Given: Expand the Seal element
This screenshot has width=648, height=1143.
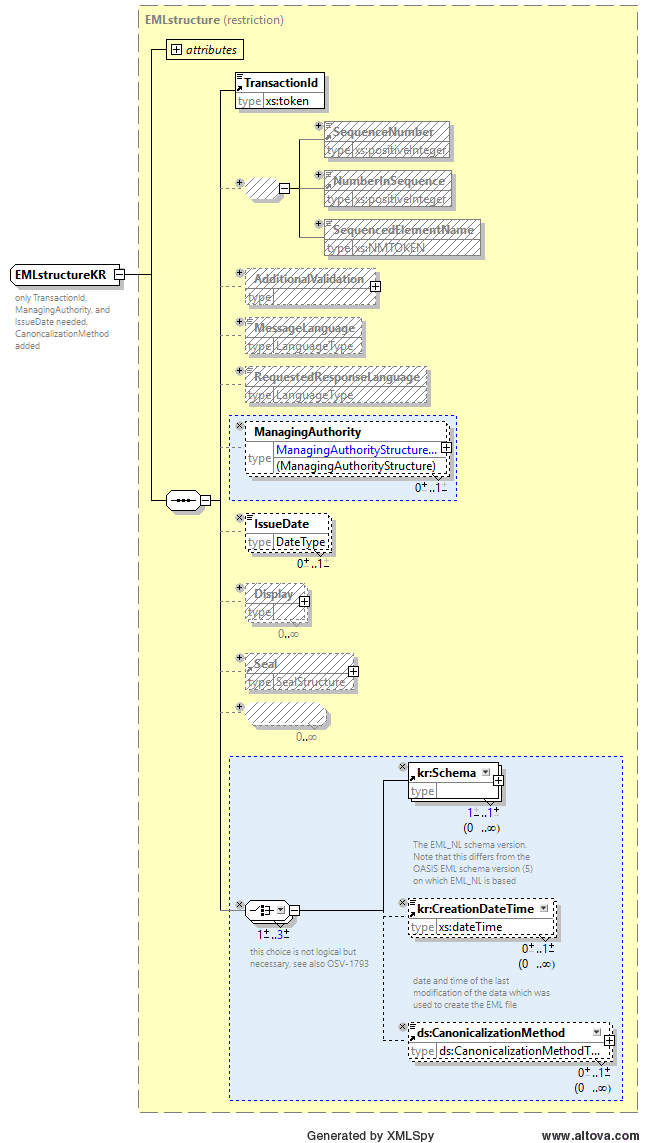Looking at the screenshot, I should (x=353, y=671).
